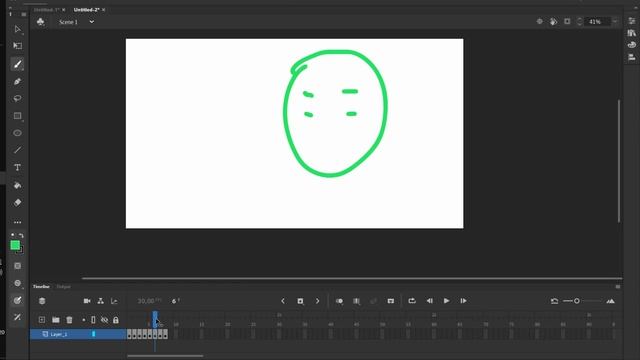Screen dimensions: 640x360
Task: Select the Pen tool
Action: (17, 81)
